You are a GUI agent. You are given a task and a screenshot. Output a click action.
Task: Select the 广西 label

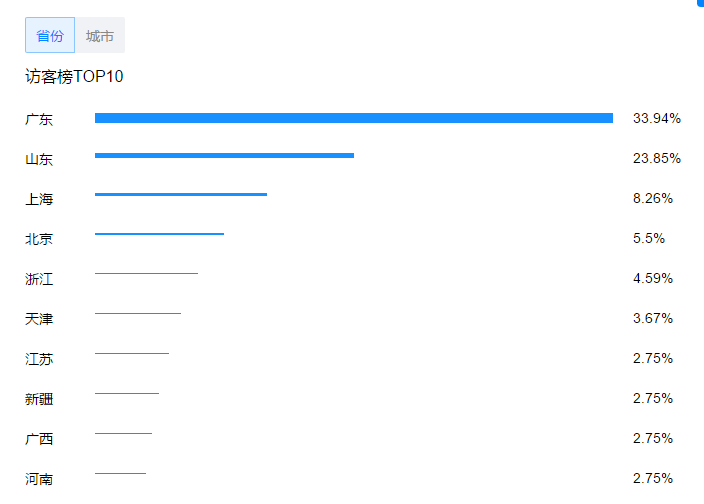39,439
